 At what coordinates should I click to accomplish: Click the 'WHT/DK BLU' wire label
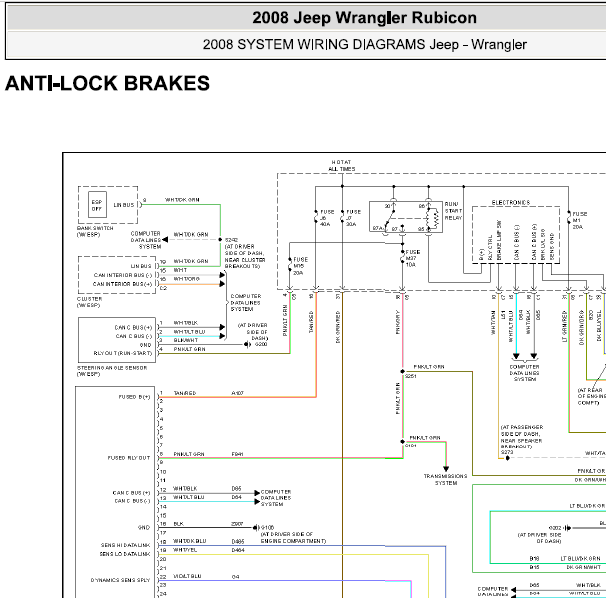[189, 541]
